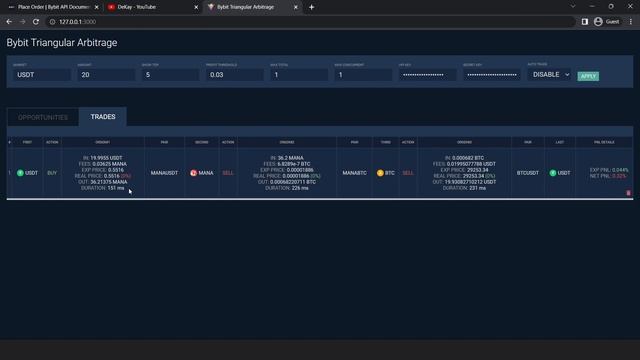Click the MANAUSDT pair cell

click(164, 173)
